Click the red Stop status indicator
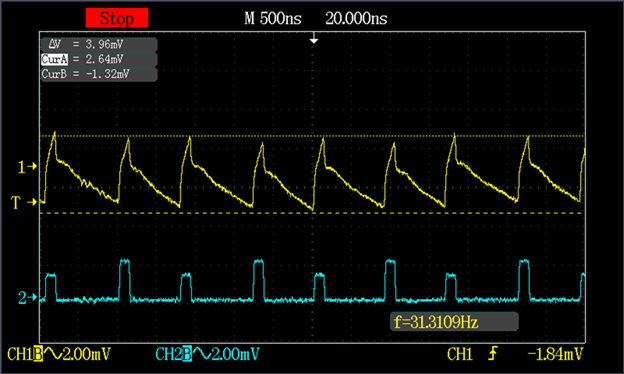The image size is (624, 374). pos(117,18)
